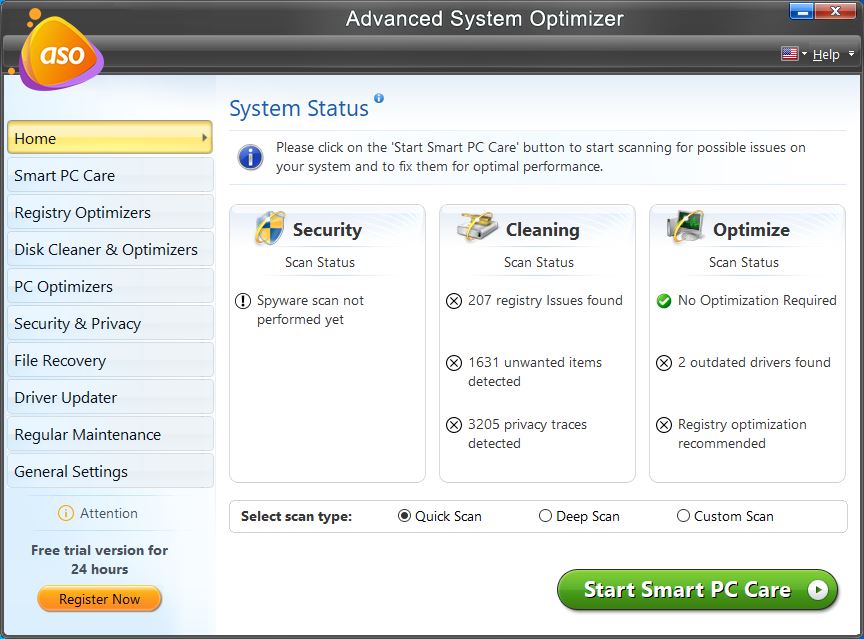Click the Security panel heading
Screen dimensions: 864x639
[x=327, y=230]
